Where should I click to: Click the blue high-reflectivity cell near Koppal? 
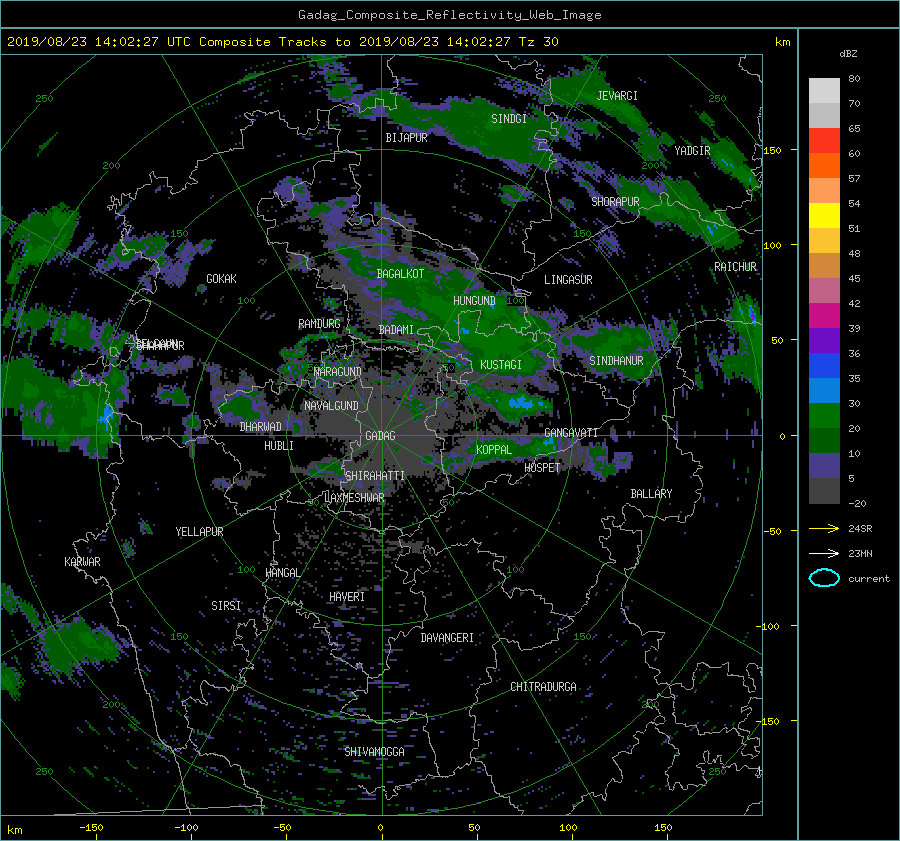pos(521,402)
